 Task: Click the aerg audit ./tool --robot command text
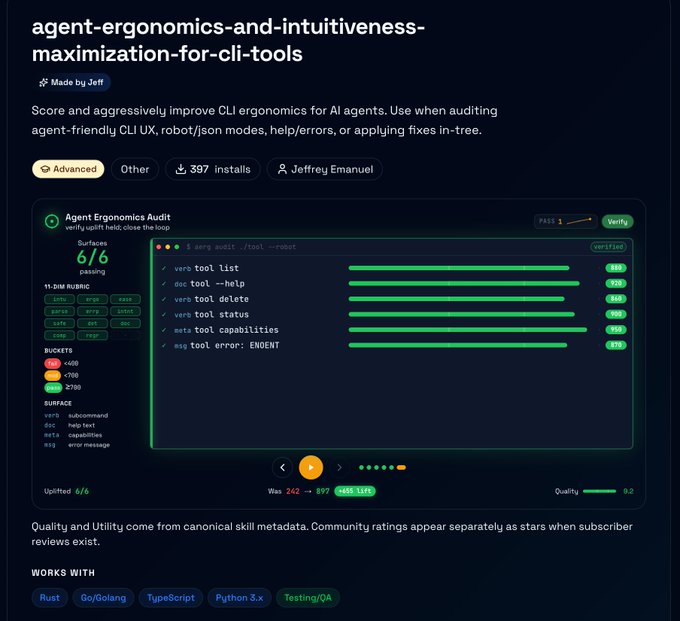click(241, 247)
